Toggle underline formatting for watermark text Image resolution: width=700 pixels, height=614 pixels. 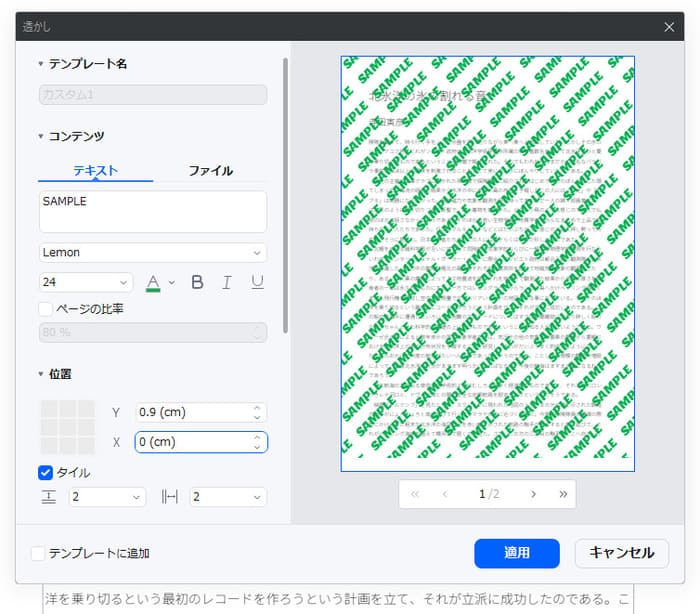click(257, 283)
